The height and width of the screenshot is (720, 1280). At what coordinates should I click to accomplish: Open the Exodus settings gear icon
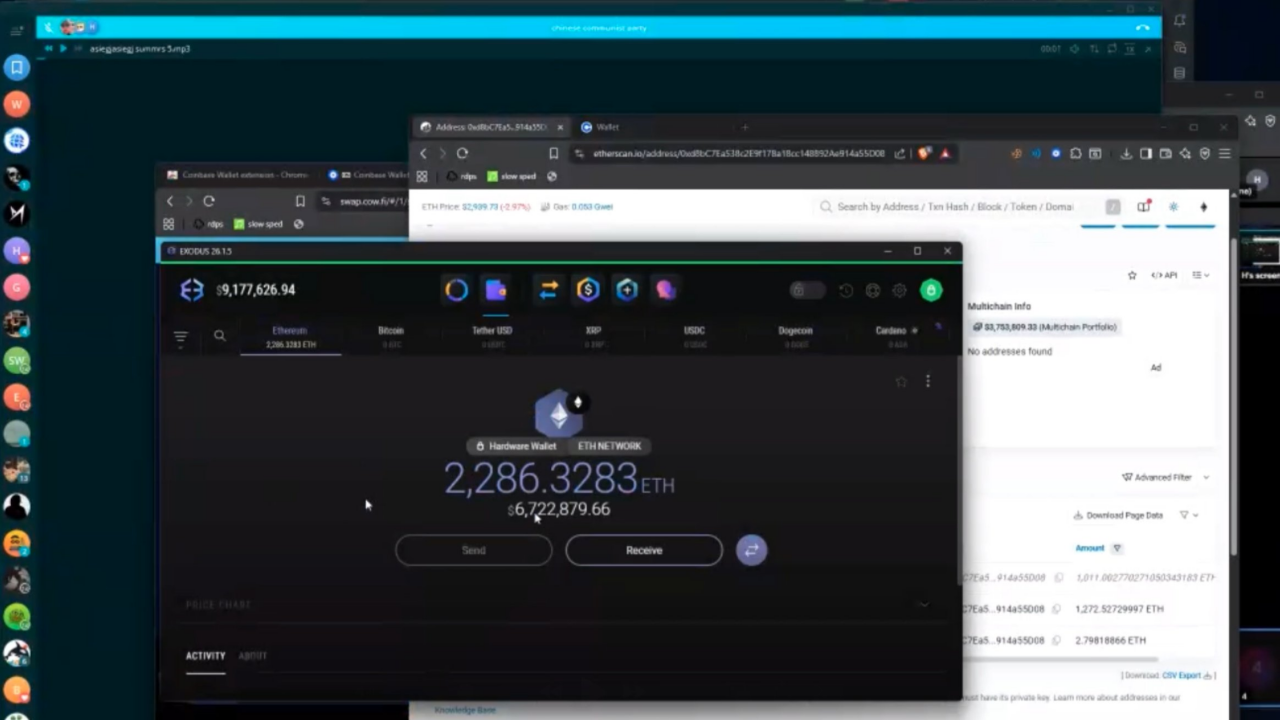coord(899,290)
